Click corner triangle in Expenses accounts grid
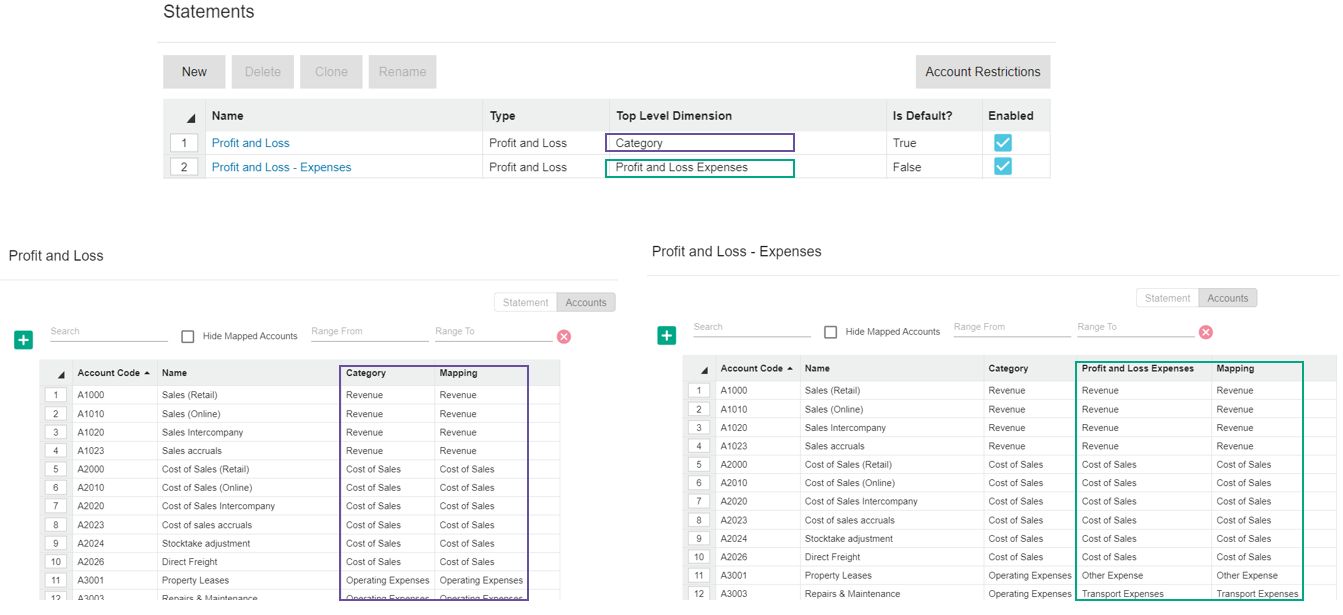This screenshot has height=615, width=1343. pos(704,370)
